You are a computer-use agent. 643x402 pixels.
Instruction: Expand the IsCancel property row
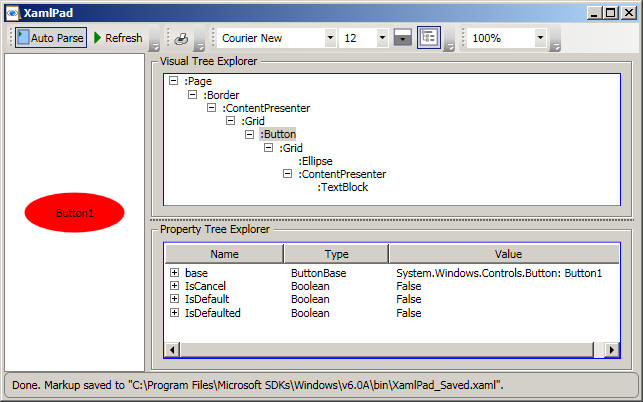pos(174,286)
